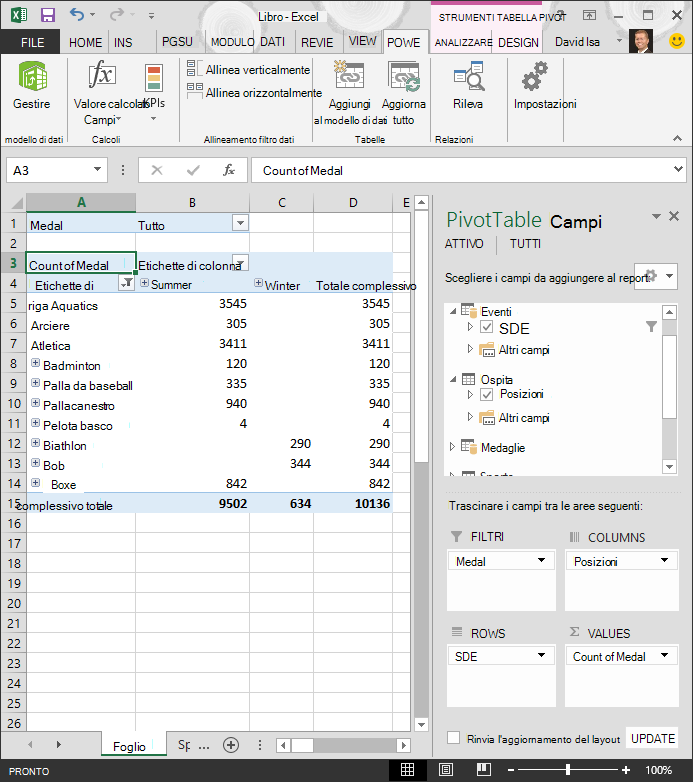693x782 pixels.
Task: Close the PivotTable Campi pane
Action: coord(674,216)
